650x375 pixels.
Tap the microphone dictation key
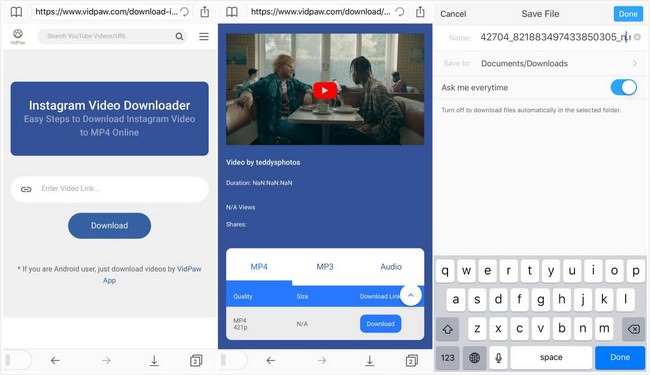(499, 358)
